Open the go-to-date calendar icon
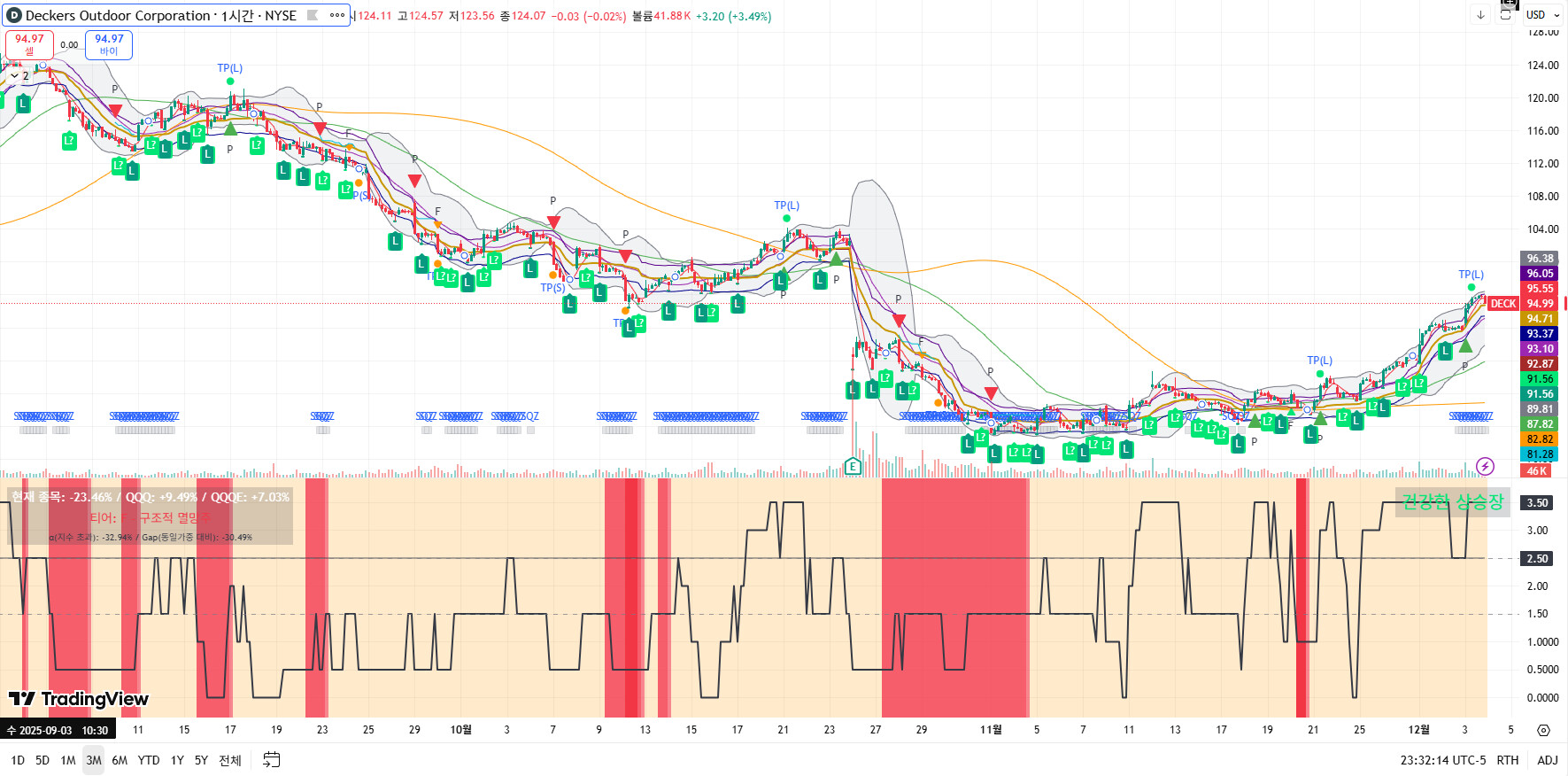This screenshot has width=1568, height=776. point(272,760)
